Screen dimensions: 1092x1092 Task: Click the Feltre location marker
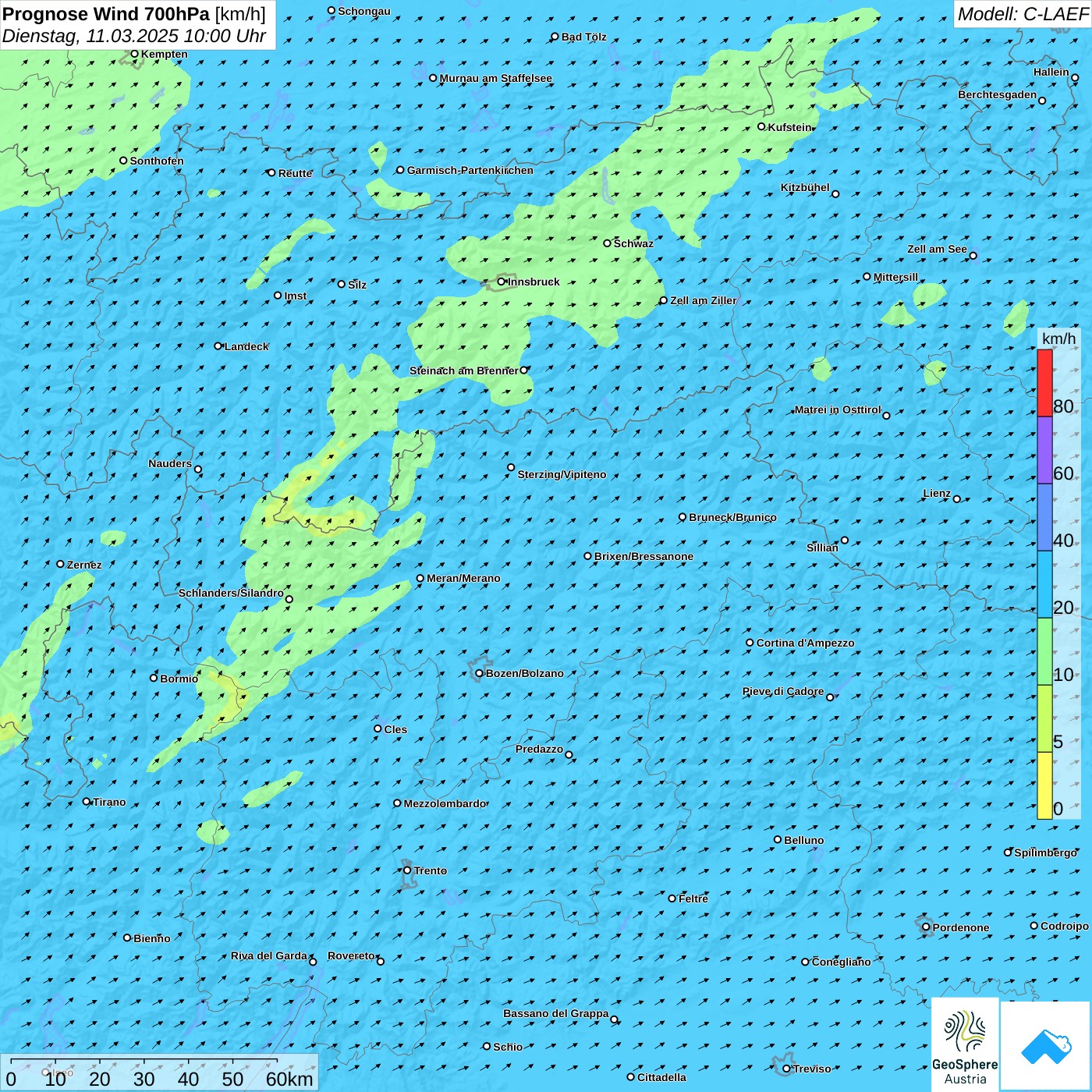point(672,899)
